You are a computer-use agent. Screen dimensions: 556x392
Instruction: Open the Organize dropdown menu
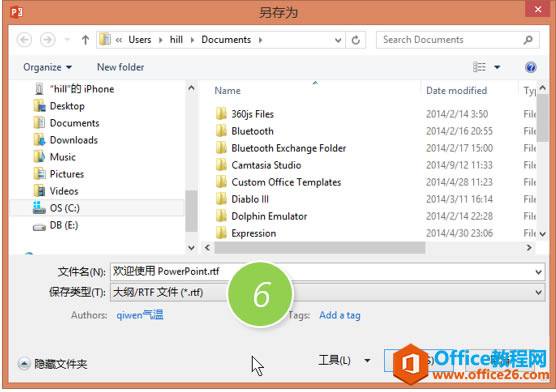pyautogui.click(x=48, y=67)
